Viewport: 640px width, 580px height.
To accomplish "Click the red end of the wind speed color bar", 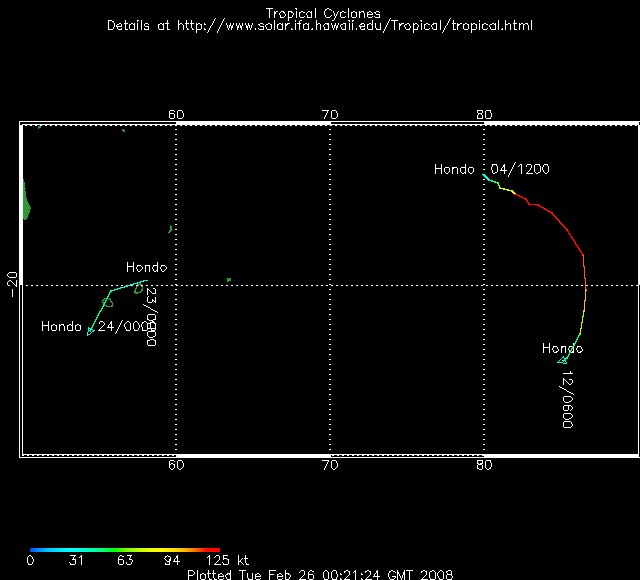I will 214,549.
